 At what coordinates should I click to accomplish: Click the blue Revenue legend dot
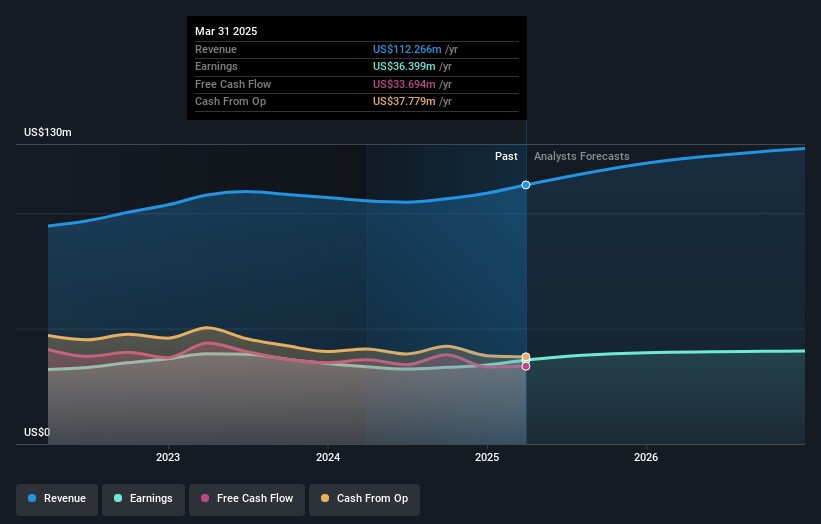click(x=33, y=498)
